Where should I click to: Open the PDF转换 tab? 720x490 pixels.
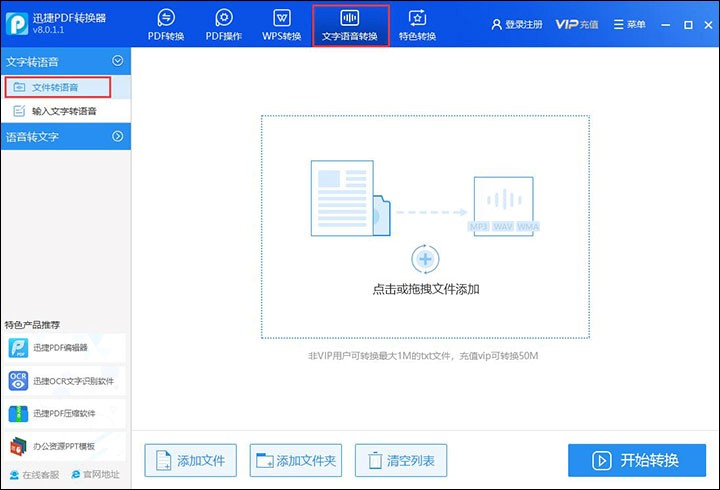pos(166,25)
